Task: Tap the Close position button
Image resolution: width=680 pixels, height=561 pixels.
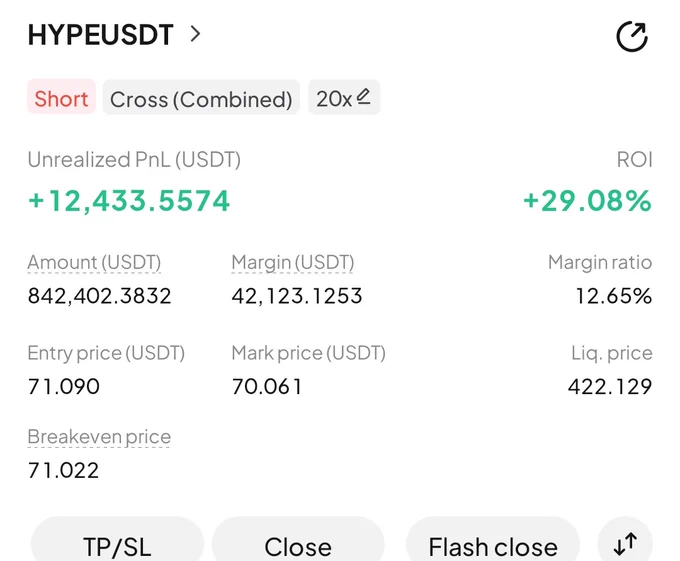Action: tap(298, 544)
